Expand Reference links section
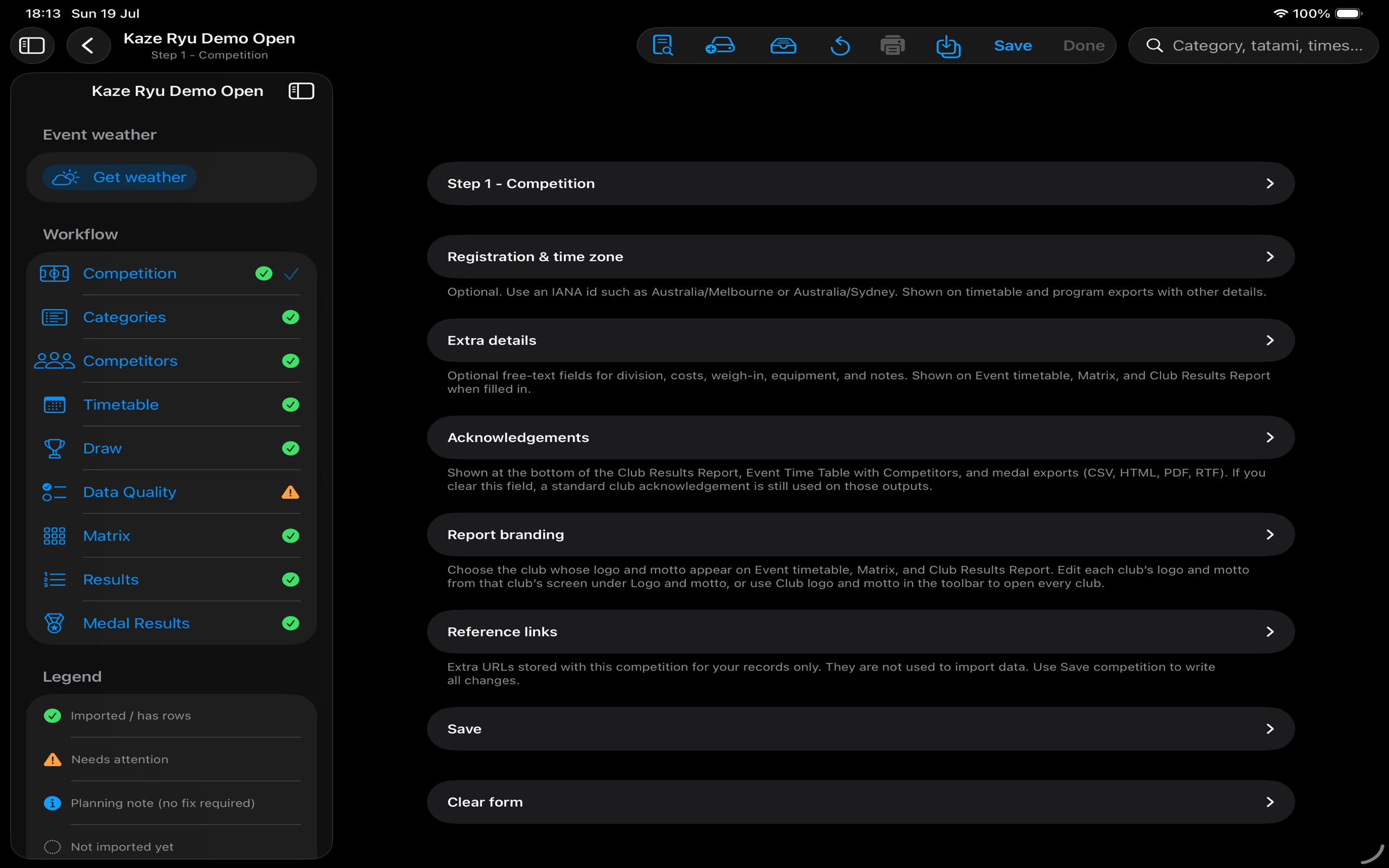 coord(861,631)
